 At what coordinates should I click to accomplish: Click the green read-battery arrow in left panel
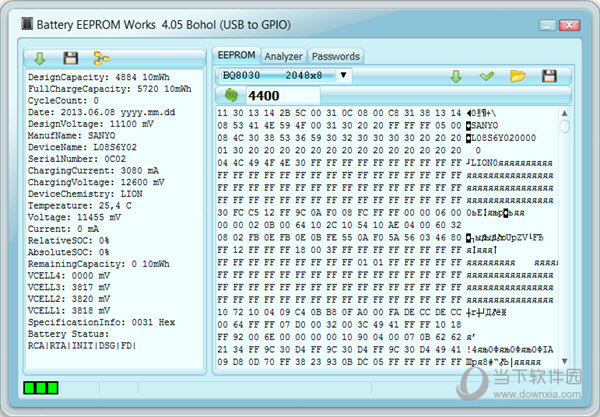click(39, 58)
